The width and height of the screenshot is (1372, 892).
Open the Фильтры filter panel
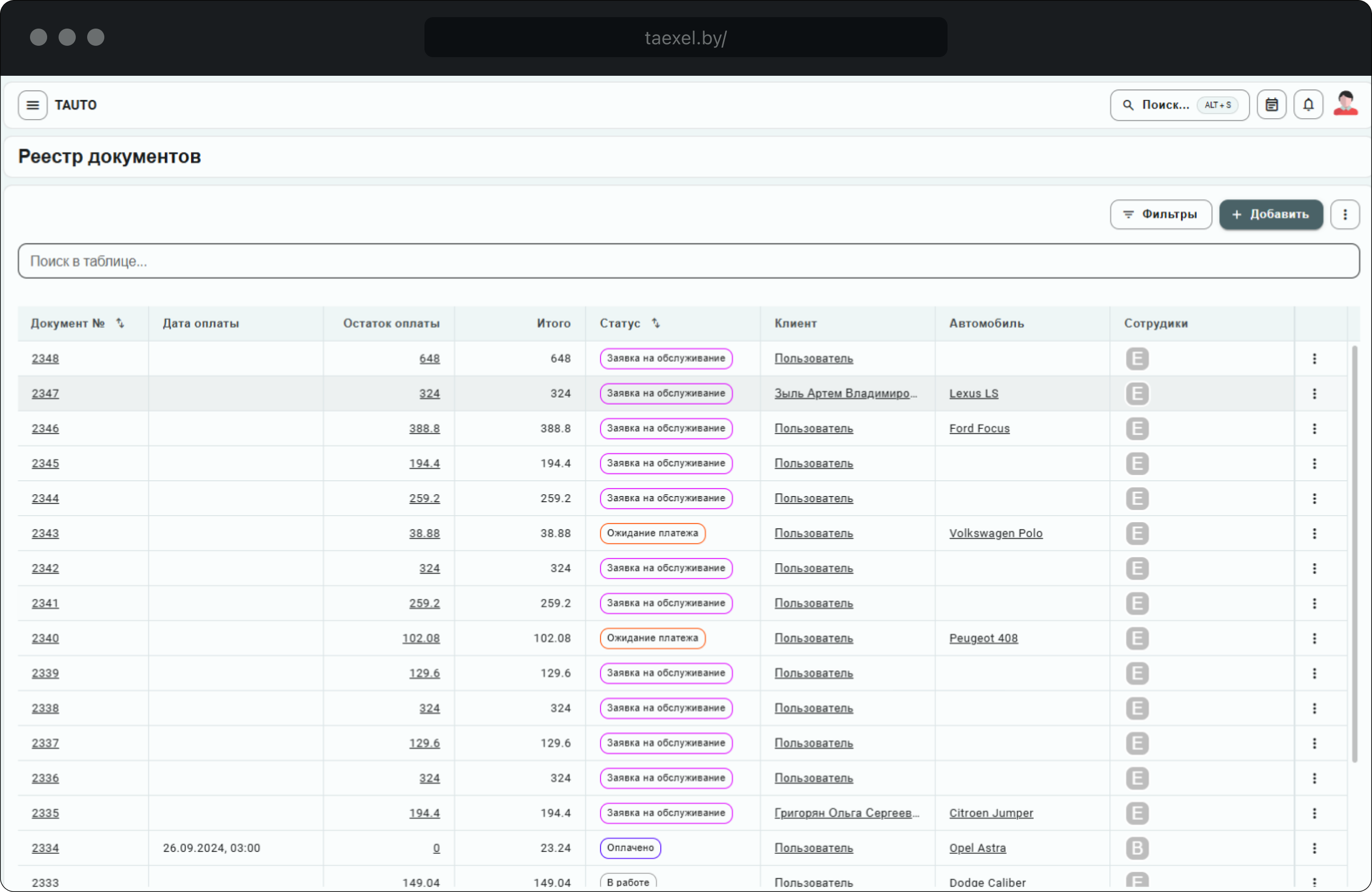(1160, 214)
